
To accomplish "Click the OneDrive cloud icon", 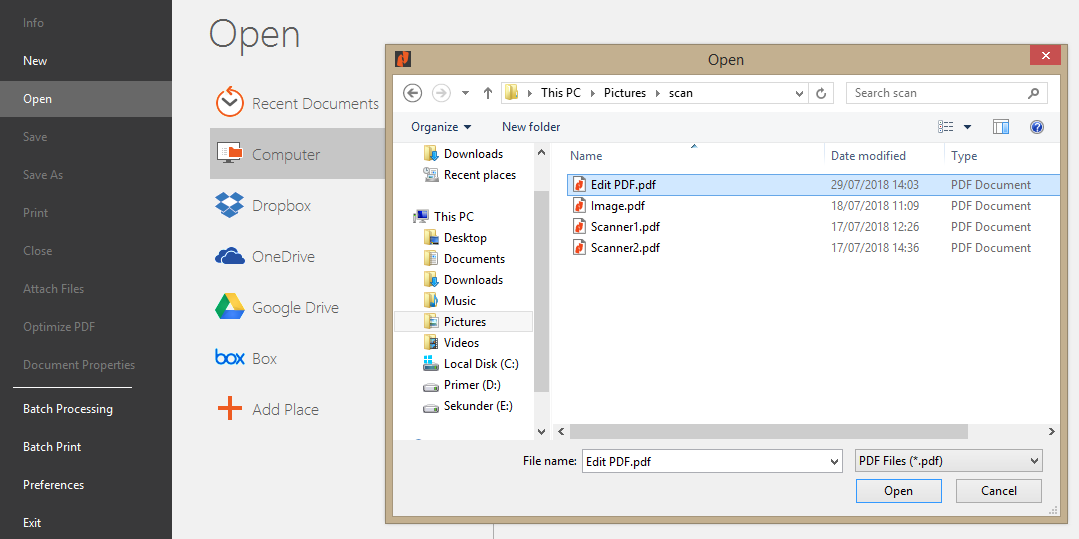I will [229, 256].
